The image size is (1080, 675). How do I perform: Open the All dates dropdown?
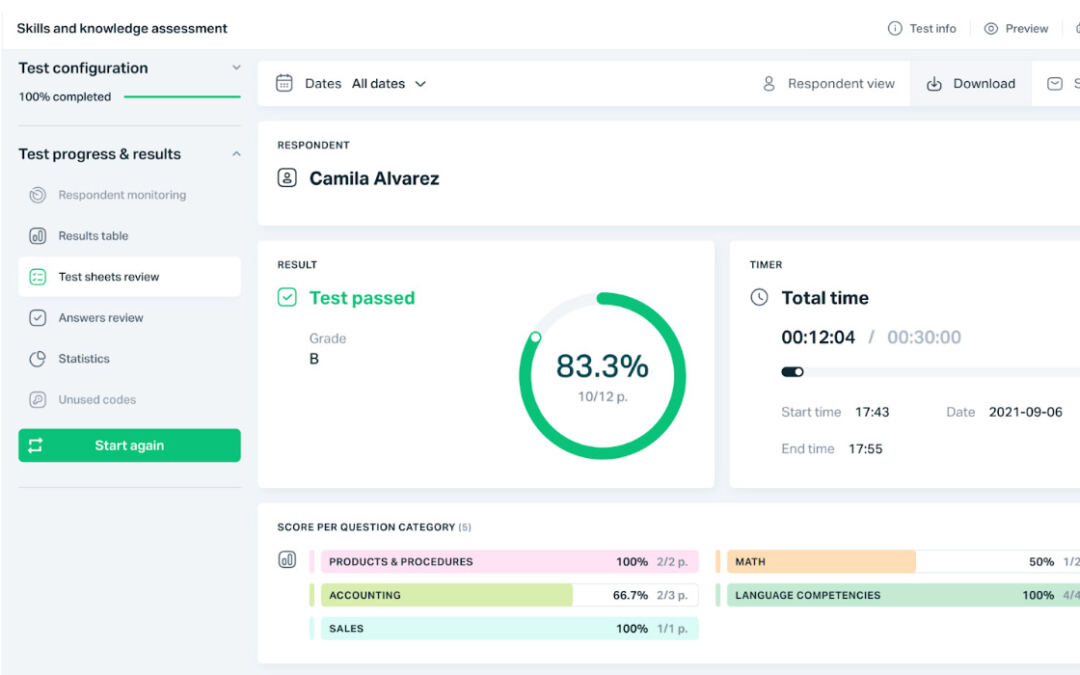coord(389,84)
